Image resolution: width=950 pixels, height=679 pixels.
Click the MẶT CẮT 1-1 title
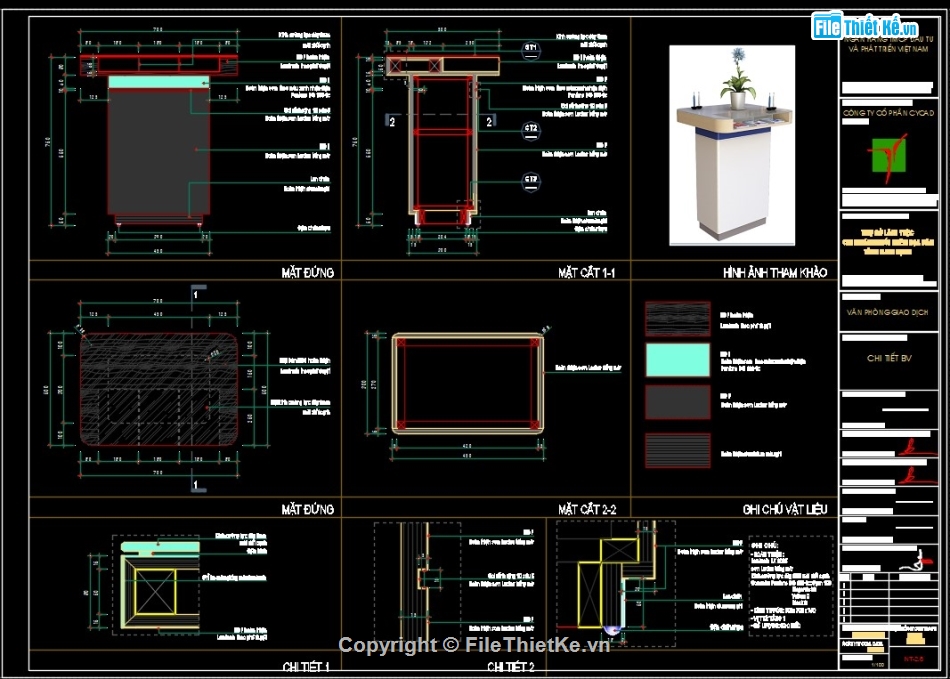586,272
